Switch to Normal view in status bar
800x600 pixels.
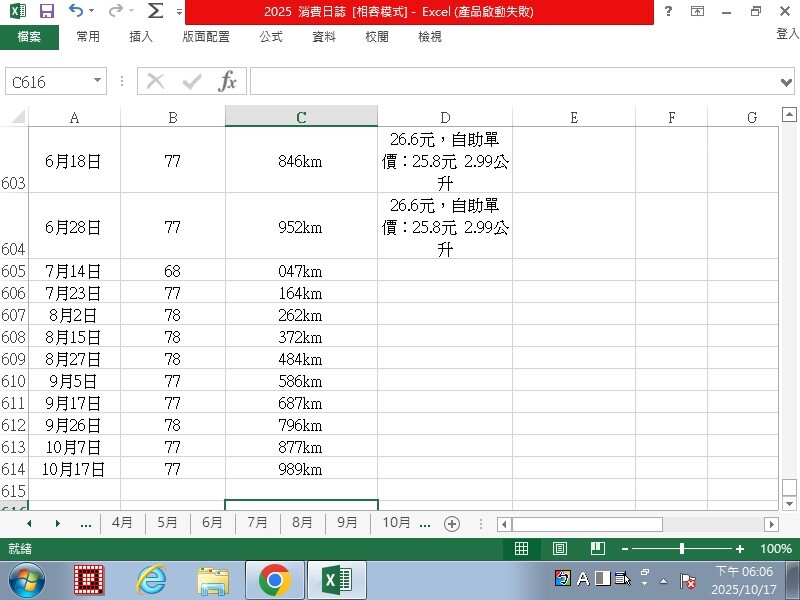521,549
